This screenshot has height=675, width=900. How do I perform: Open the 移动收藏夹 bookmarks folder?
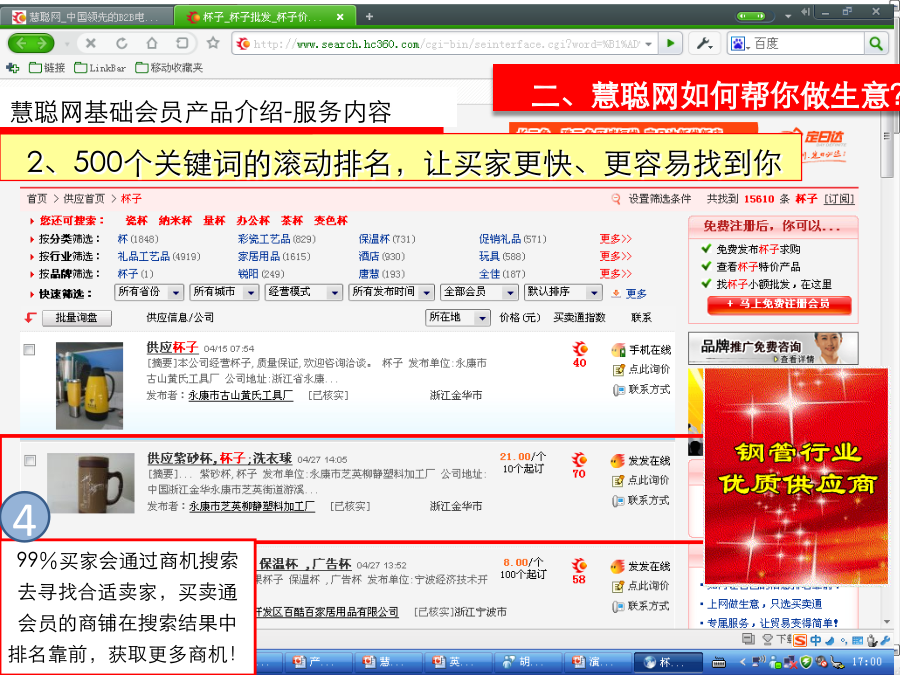(x=169, y=68)
